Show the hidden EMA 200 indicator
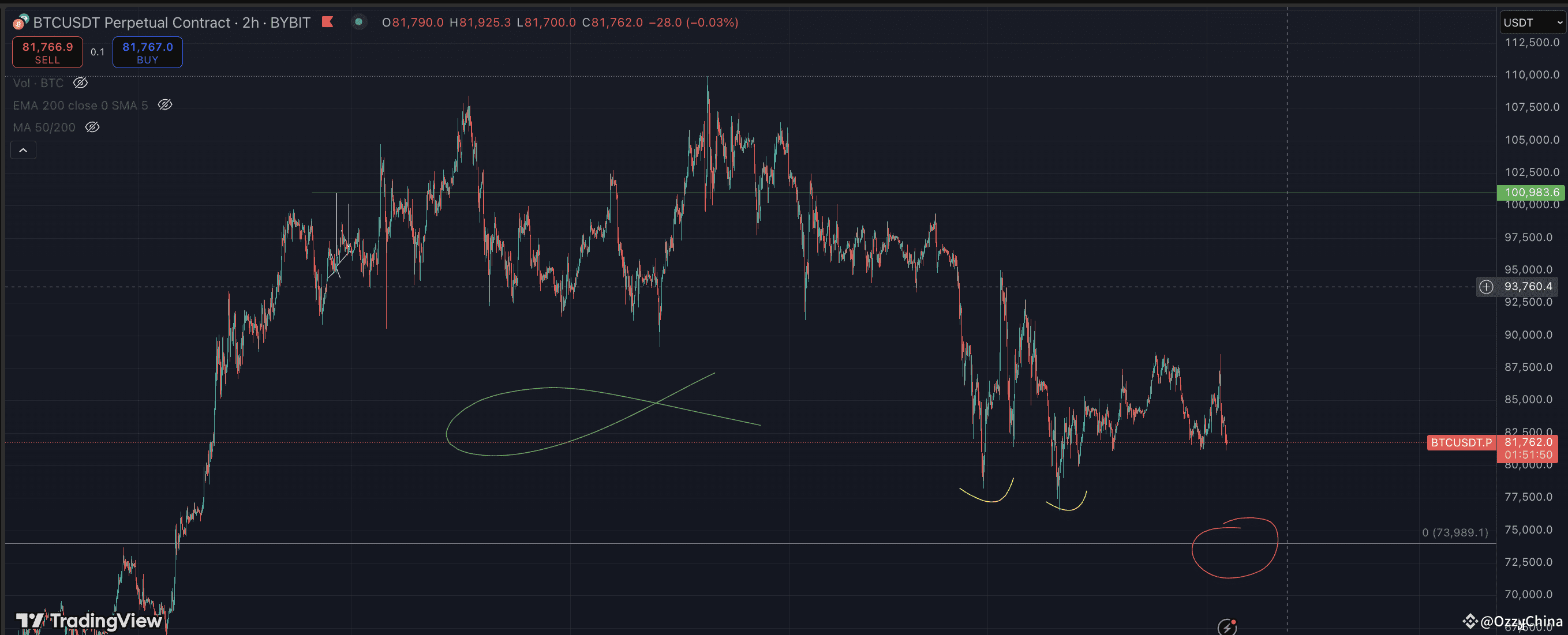The width and height of the screenshot is (1568, 635). pyautogui.click(x=165, y=105)
